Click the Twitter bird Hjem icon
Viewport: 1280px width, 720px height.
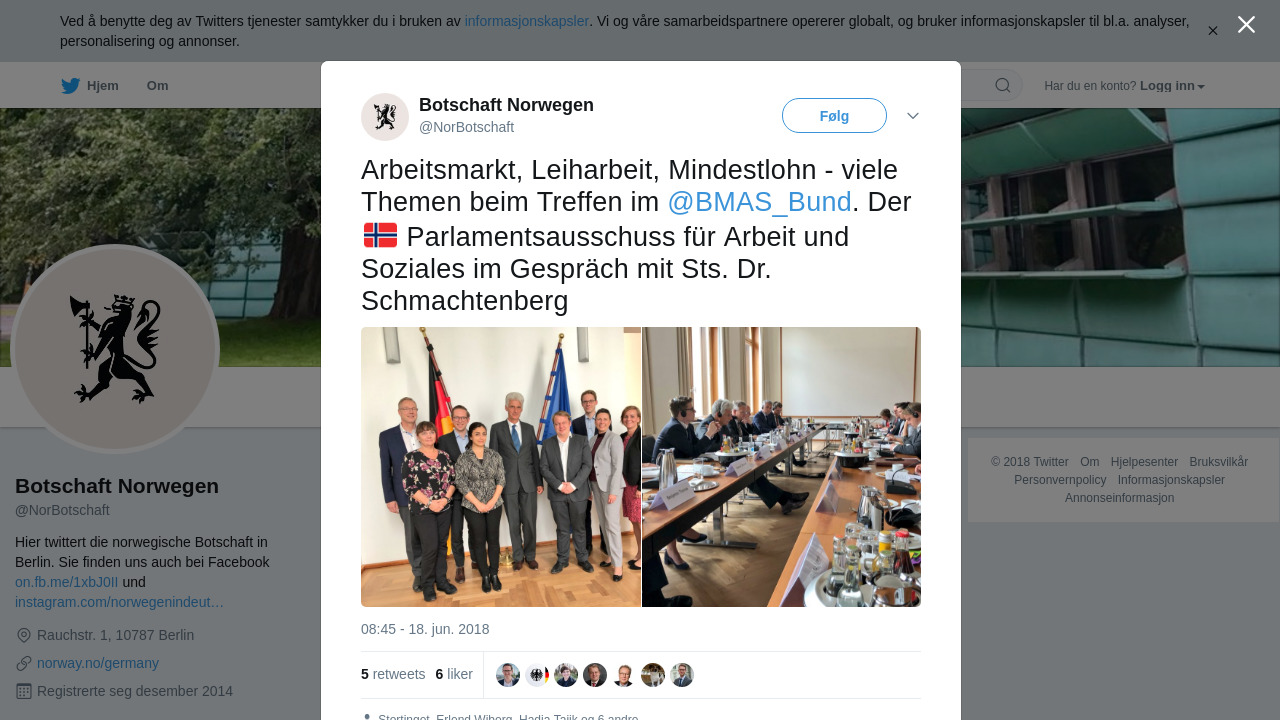pyautogui.click(x=70, y=86)
